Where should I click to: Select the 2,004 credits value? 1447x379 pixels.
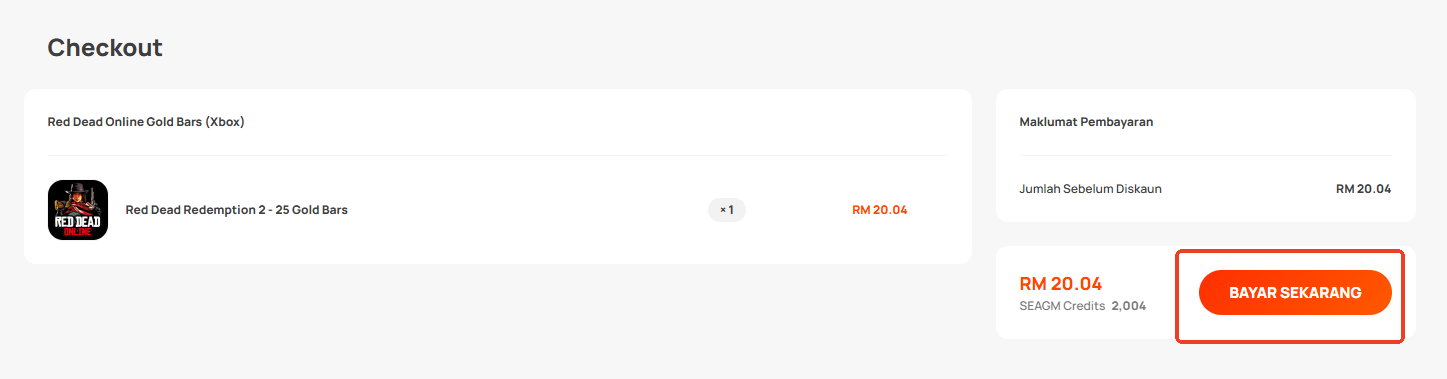[1129, 306]
